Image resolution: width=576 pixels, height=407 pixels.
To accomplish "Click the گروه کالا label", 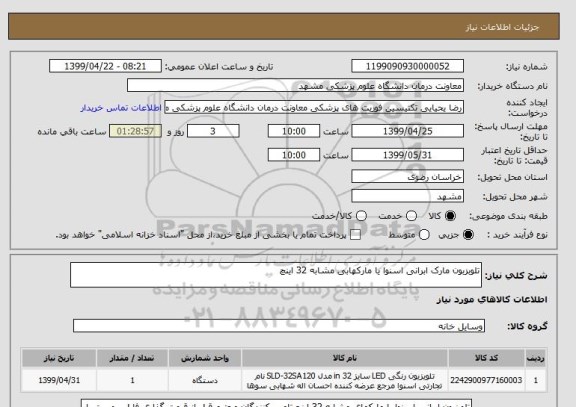I will point(528,326).
